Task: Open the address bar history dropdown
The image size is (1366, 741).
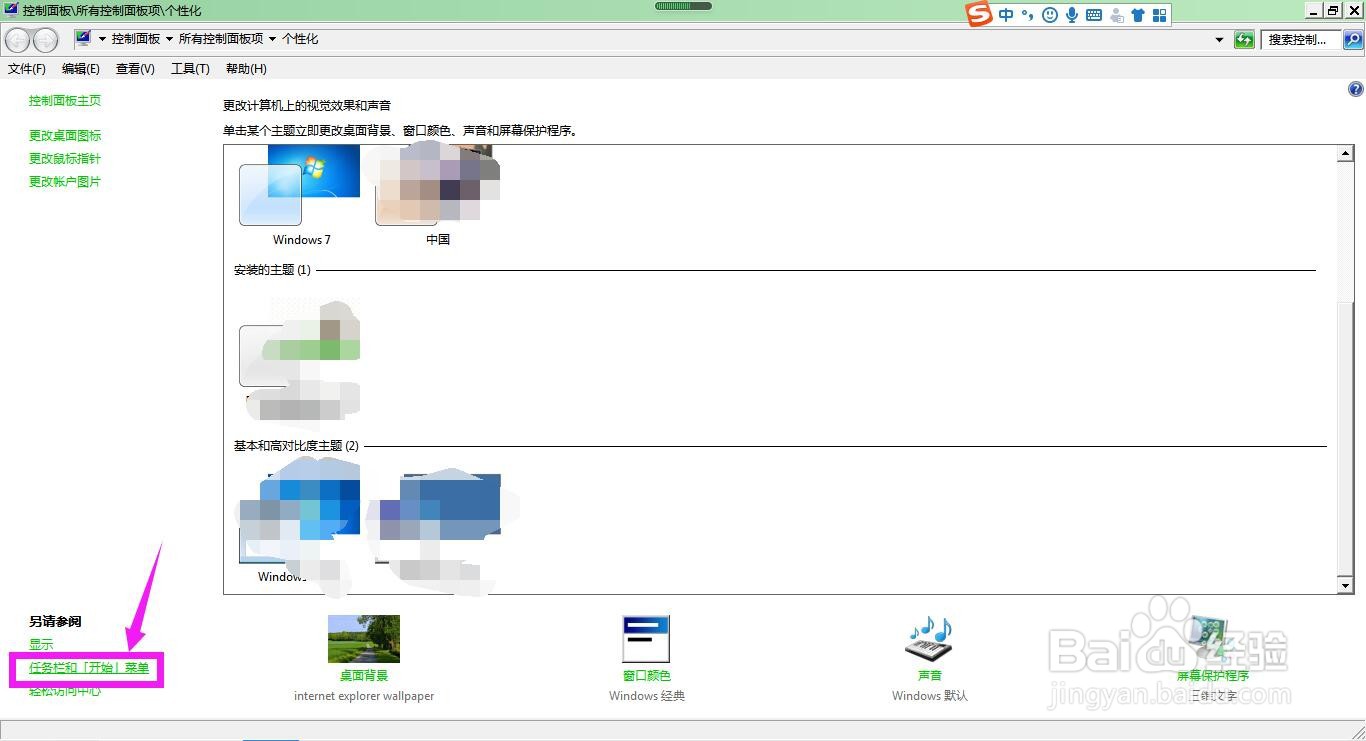Action: pyautogui.click(x=1219, y=40)
